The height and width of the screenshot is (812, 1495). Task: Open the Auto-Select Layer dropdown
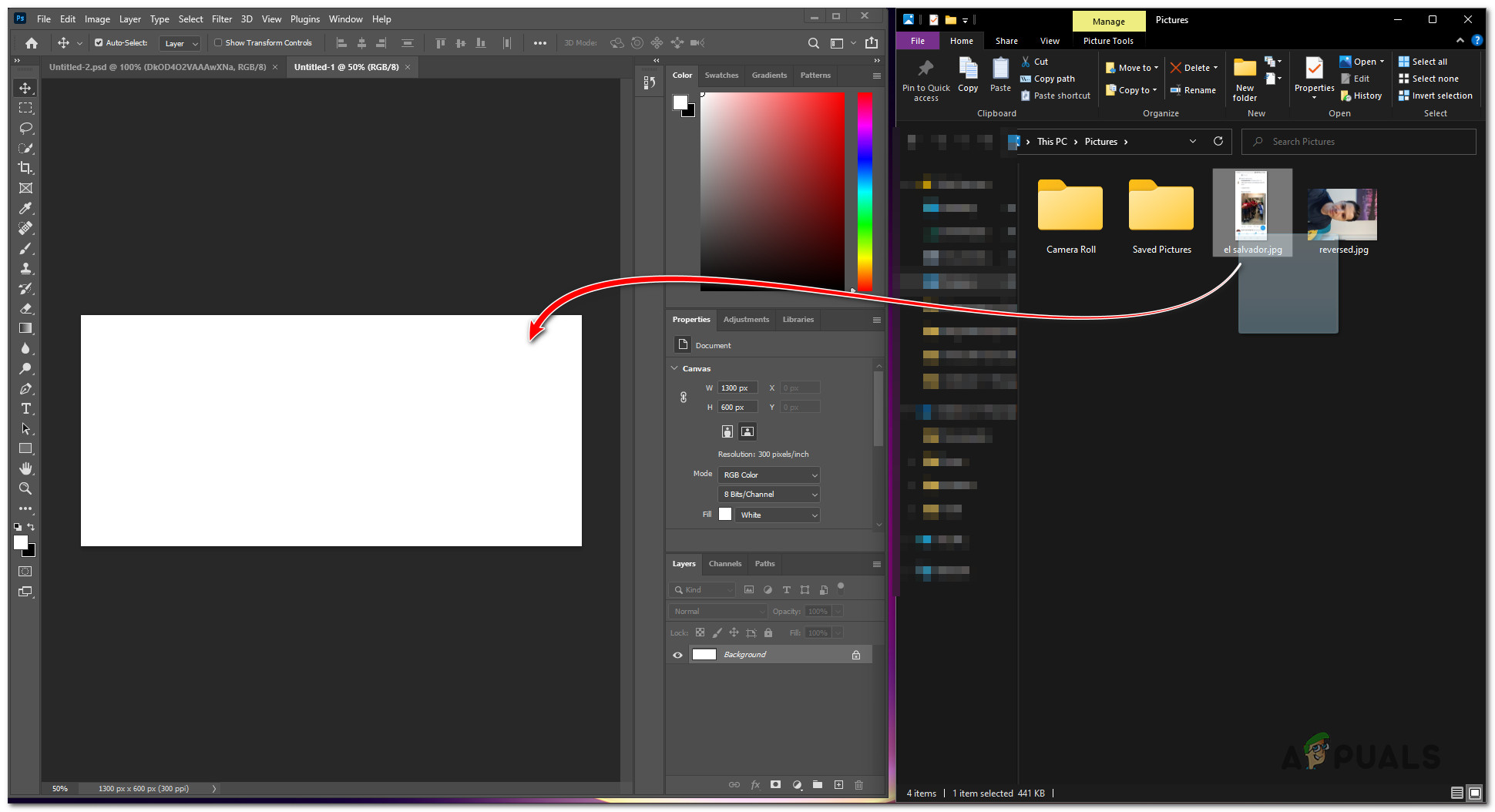(x=180, y=44)
